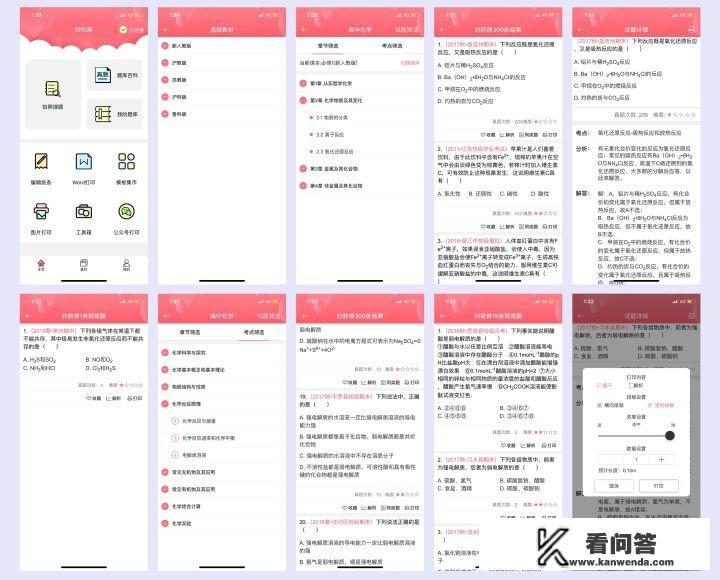Toggle 收藏 under the acetic acid question
720x580 pixels.
coord(508,445)
